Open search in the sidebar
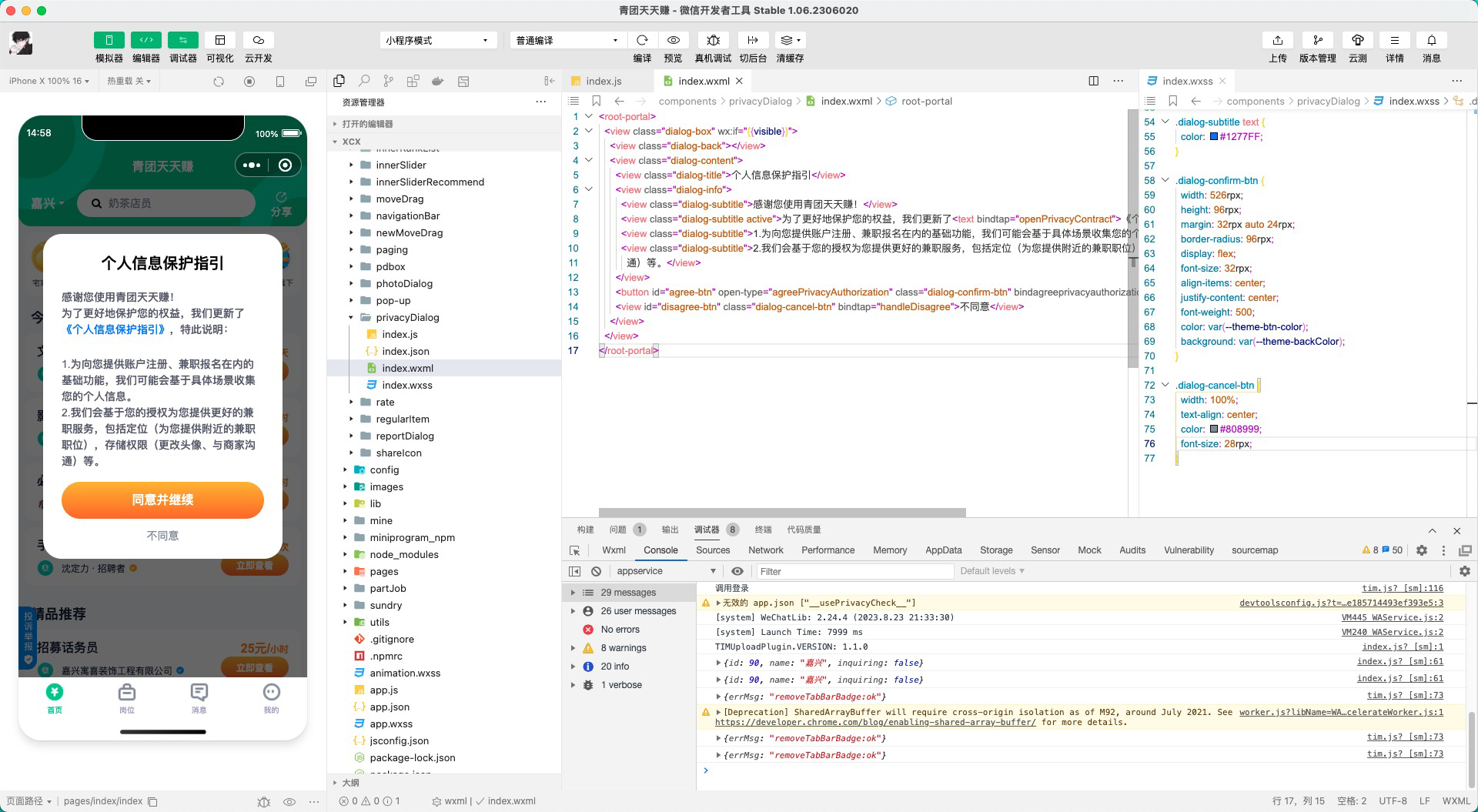This screenshot has width=1478, height=812. 364,81
